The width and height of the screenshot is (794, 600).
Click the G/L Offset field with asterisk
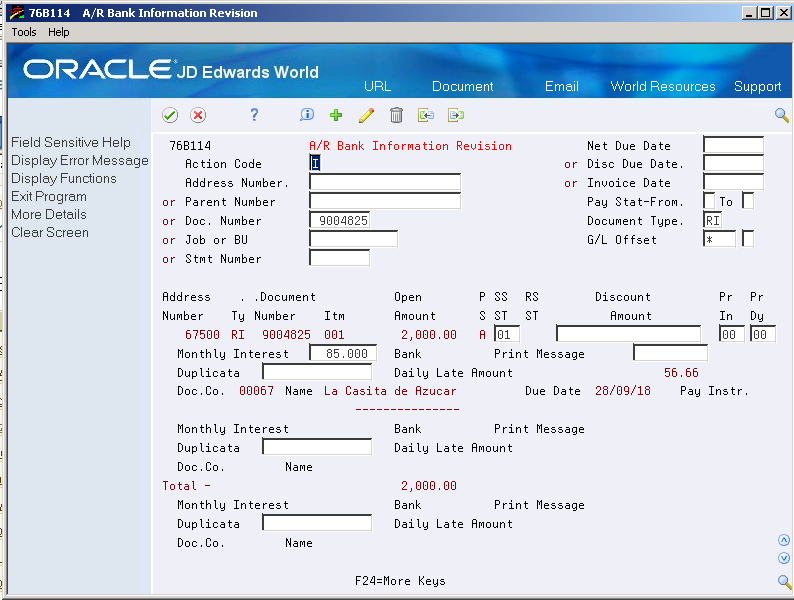(720, 239)
